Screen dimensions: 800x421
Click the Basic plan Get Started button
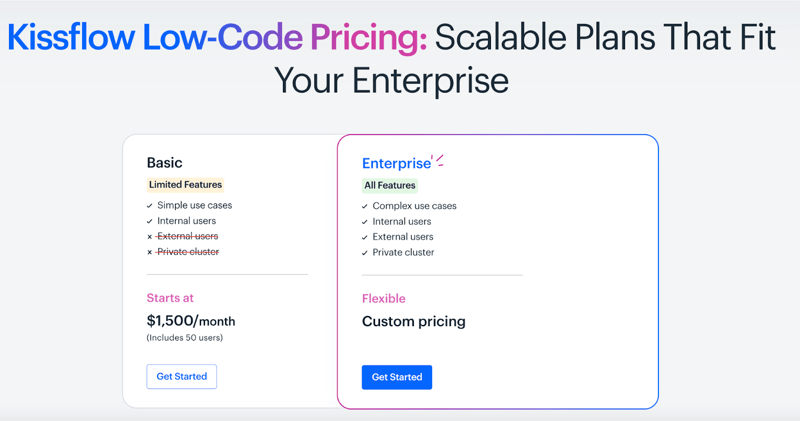click(182, 376)
